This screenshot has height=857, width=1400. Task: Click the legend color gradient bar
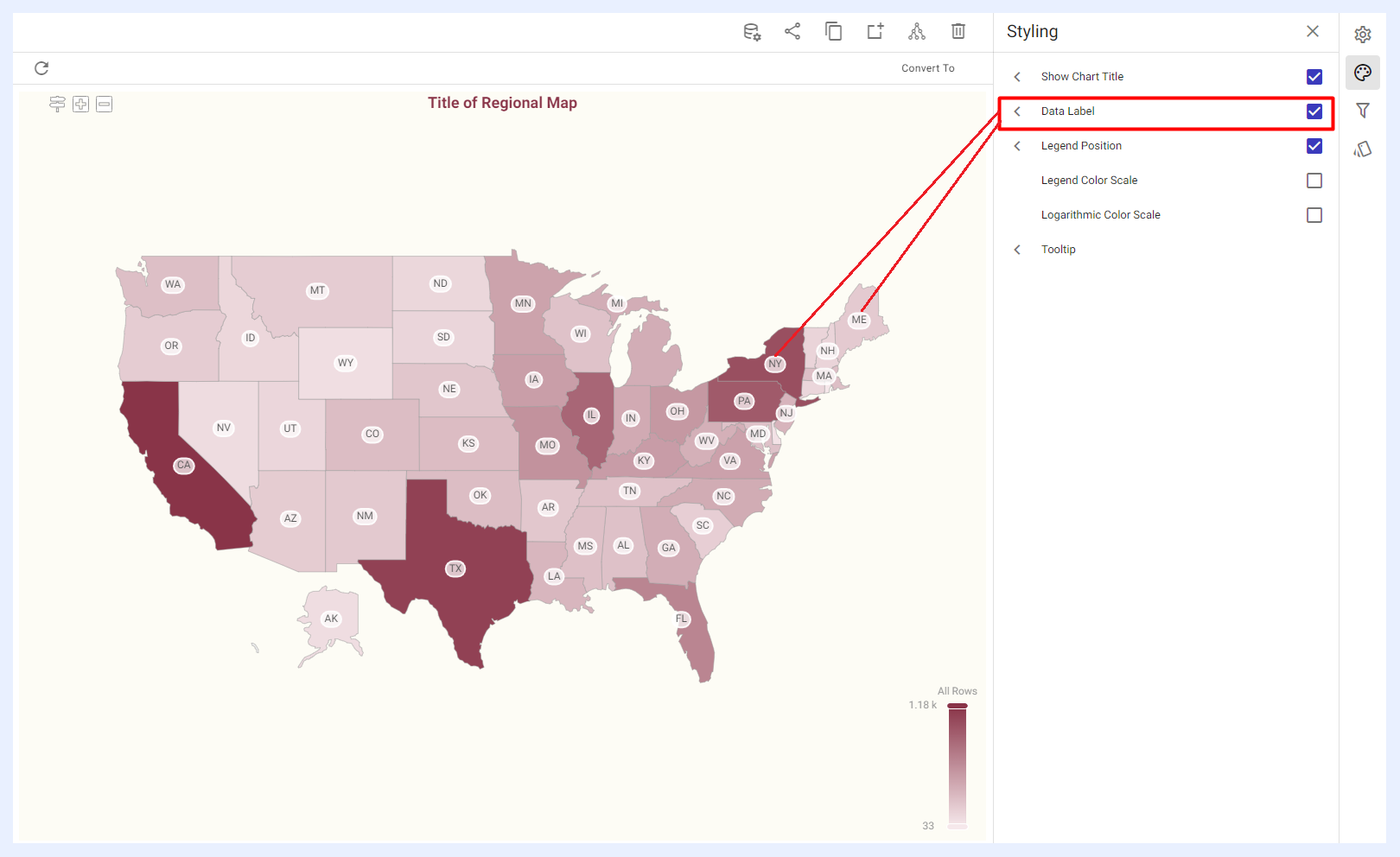coord(958,766)
